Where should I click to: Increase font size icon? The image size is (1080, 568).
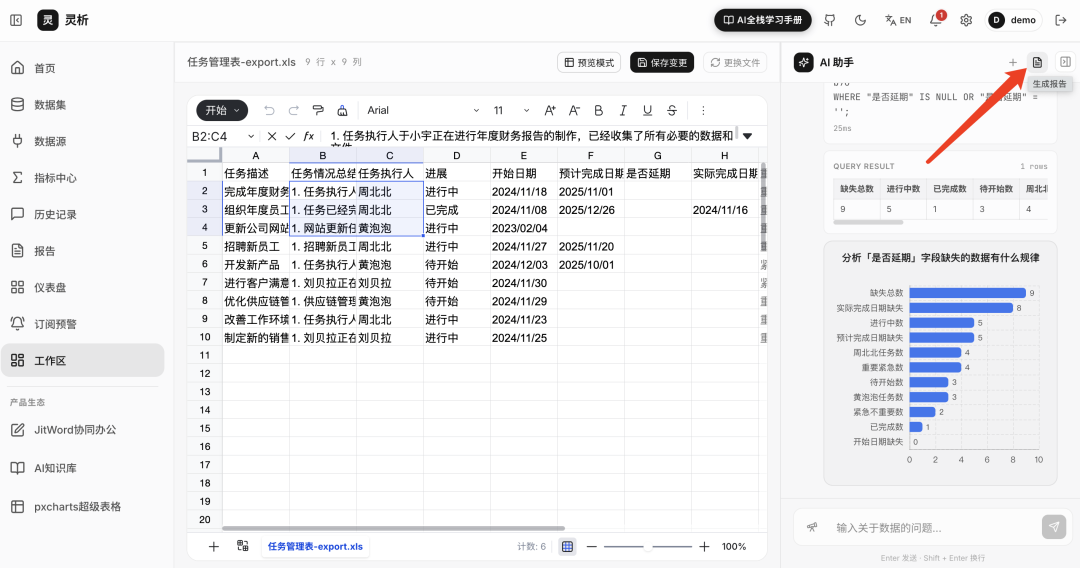coord(550,110)
